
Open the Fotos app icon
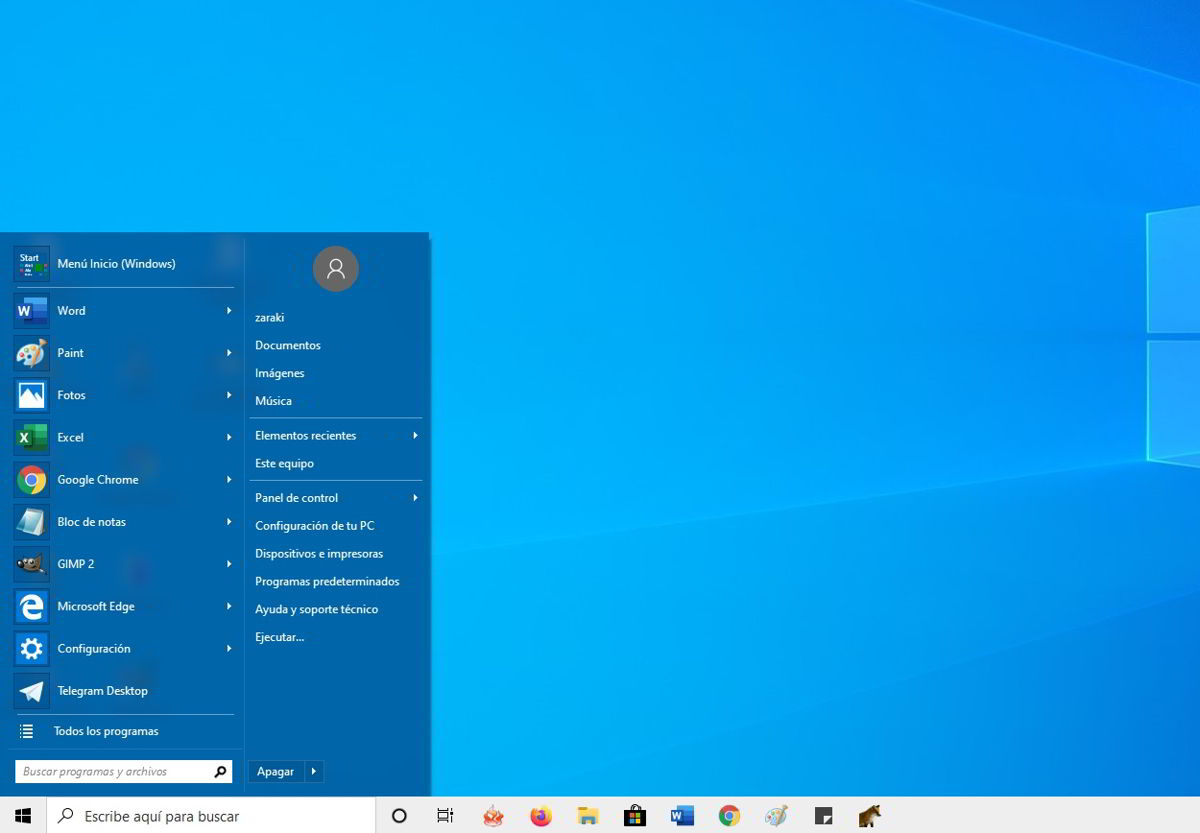point(32,395)
